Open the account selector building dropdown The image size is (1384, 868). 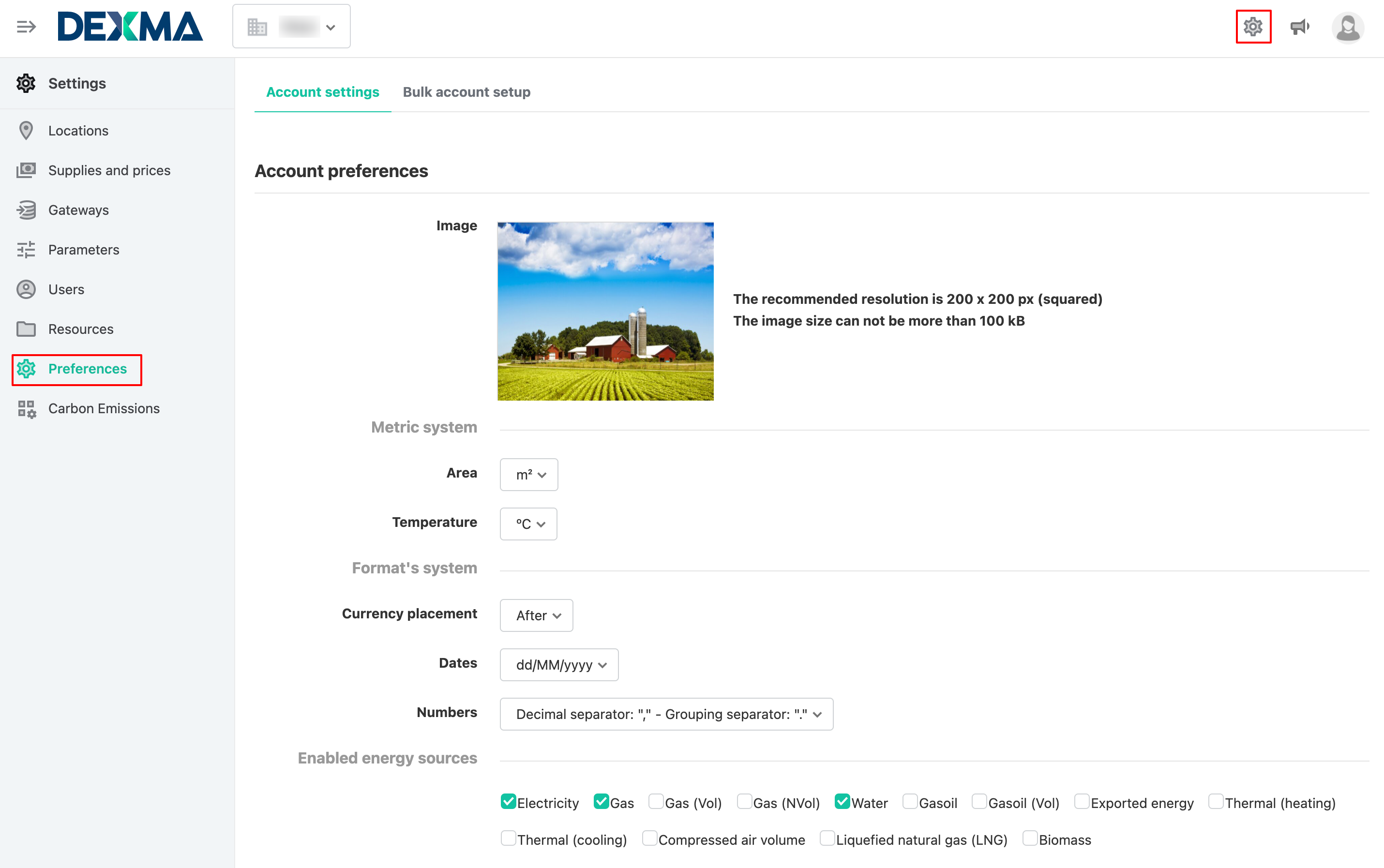point(291,27)
